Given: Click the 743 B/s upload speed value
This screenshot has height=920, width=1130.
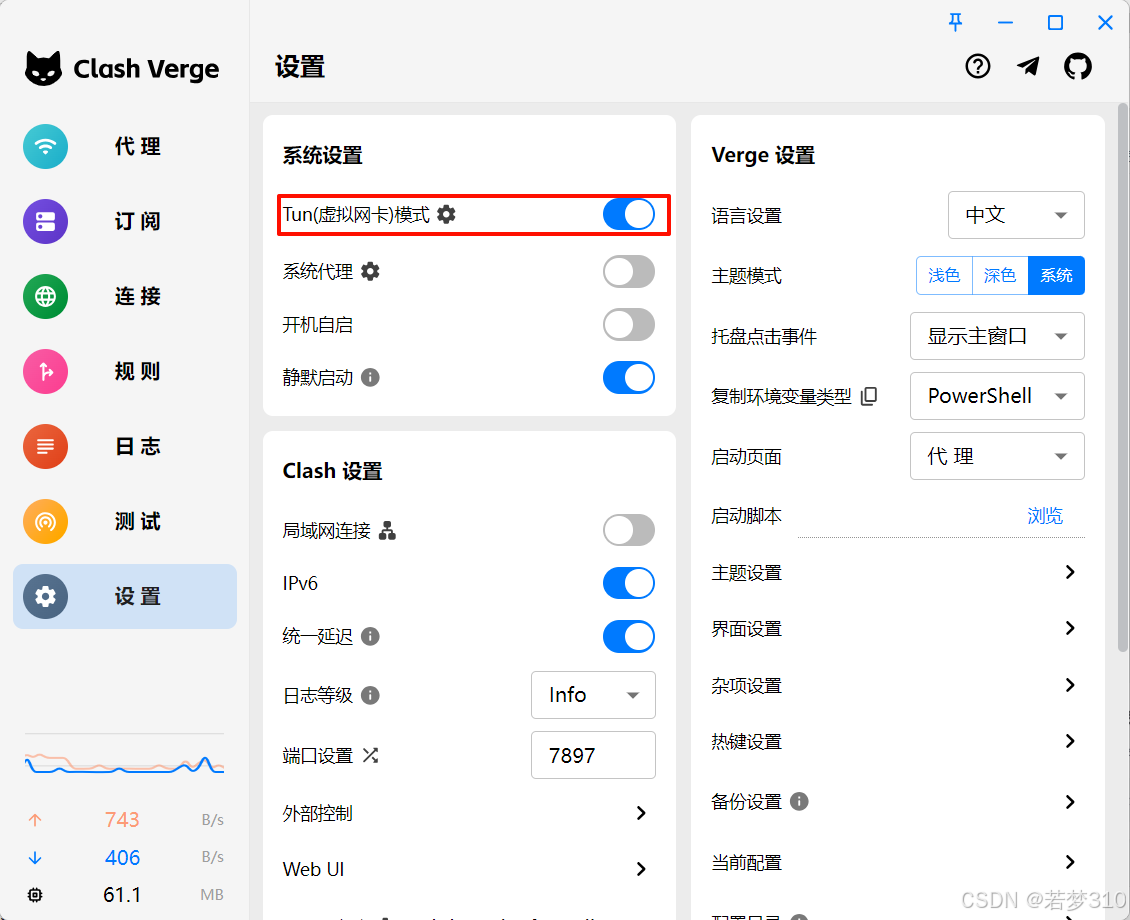Looking at the screenshot, I should [122, 820].
